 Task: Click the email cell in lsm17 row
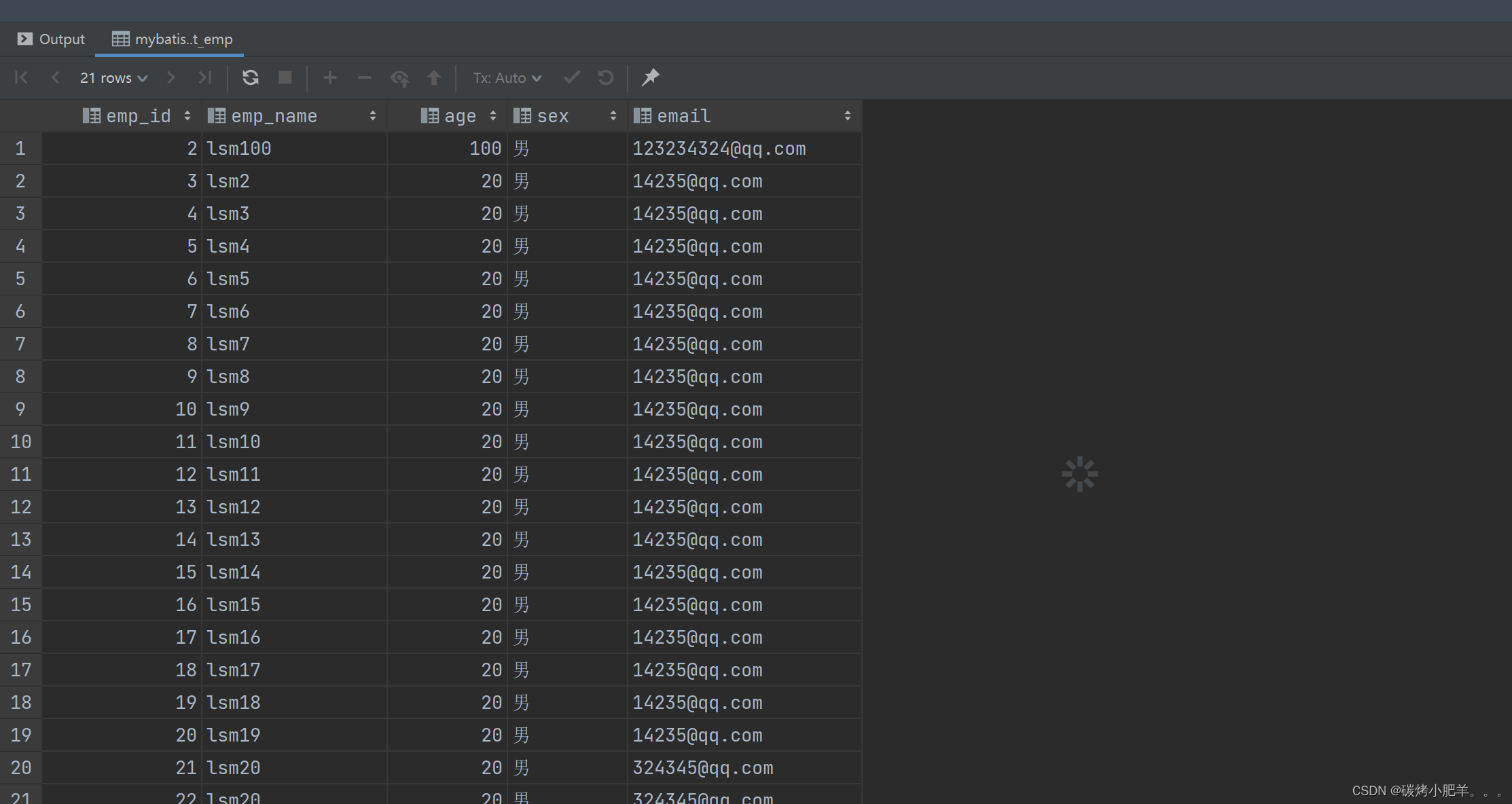point(745,670)
